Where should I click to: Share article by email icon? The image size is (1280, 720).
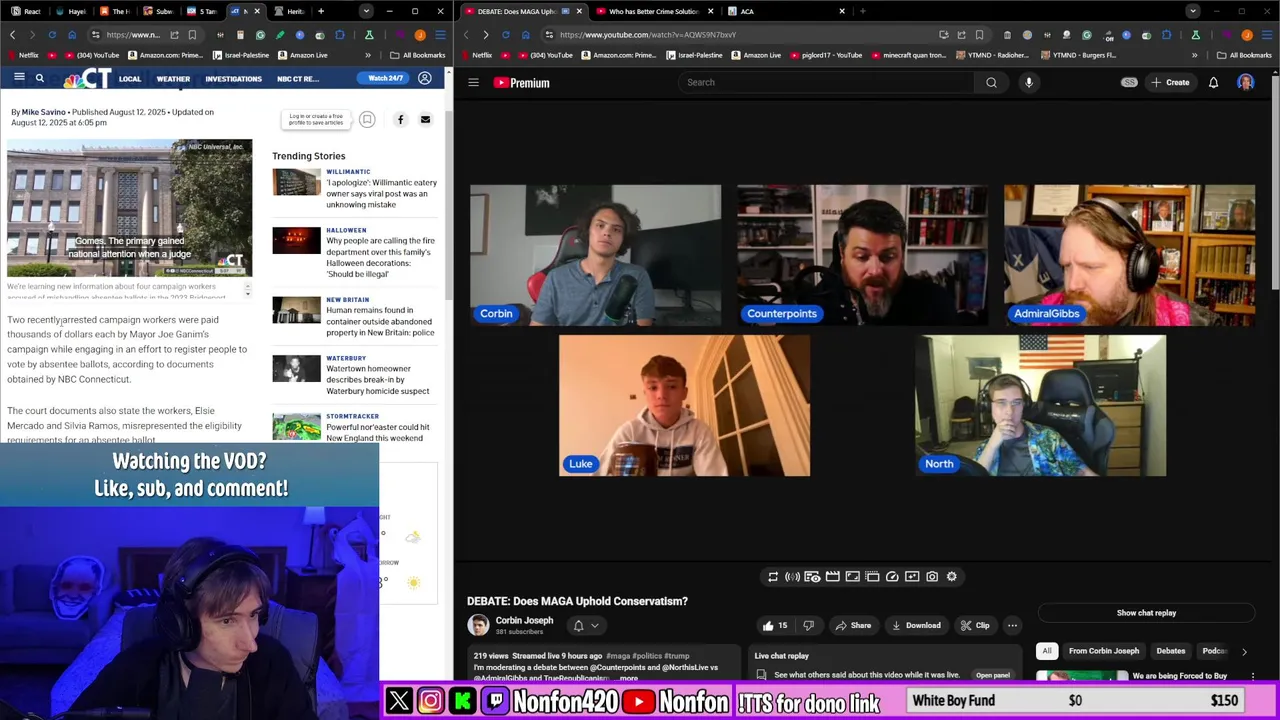pyautogui.click(x=425, y=120)
